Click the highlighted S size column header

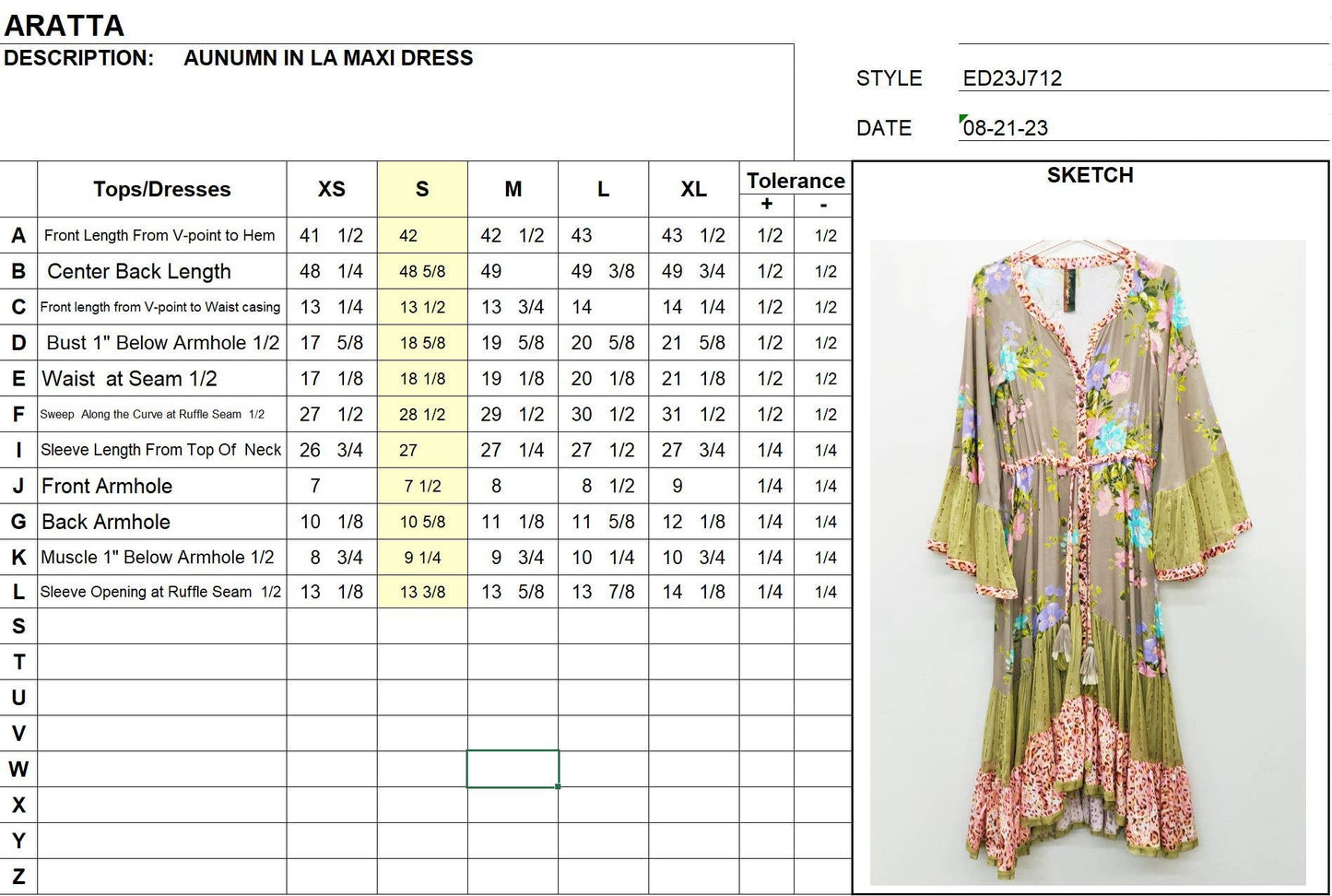421,189
